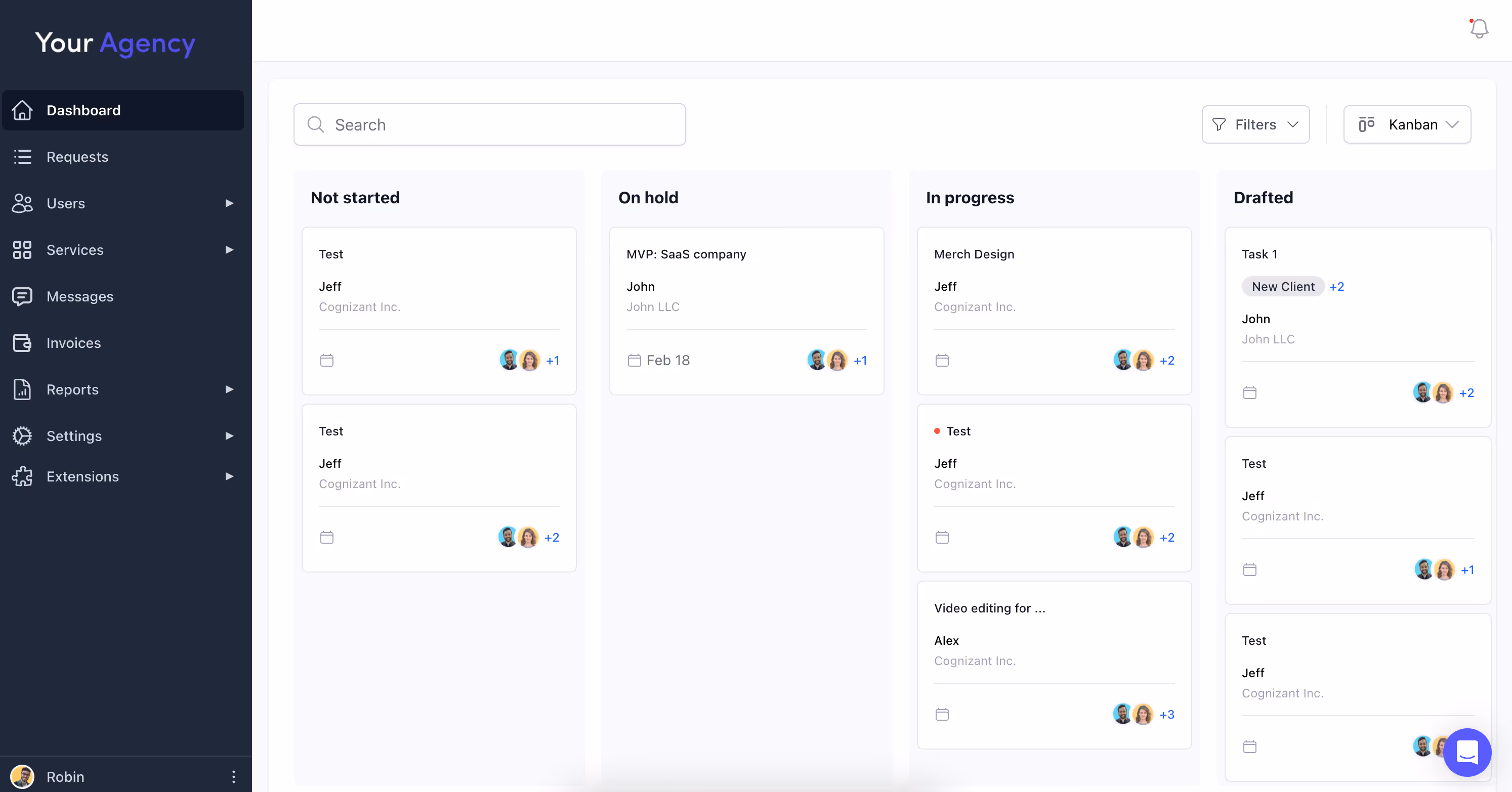Click the Messages chat icon
1512x792 pixels.
22,296
